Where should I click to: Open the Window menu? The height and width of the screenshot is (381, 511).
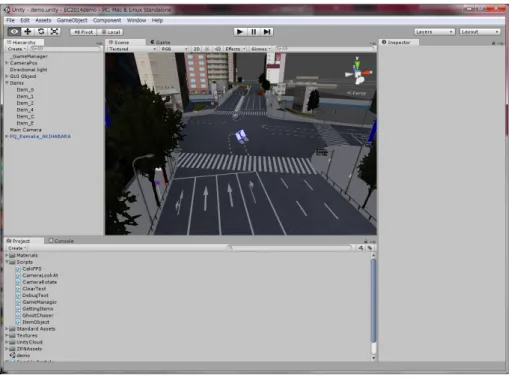pyautogui.click(x=136, y=20)
